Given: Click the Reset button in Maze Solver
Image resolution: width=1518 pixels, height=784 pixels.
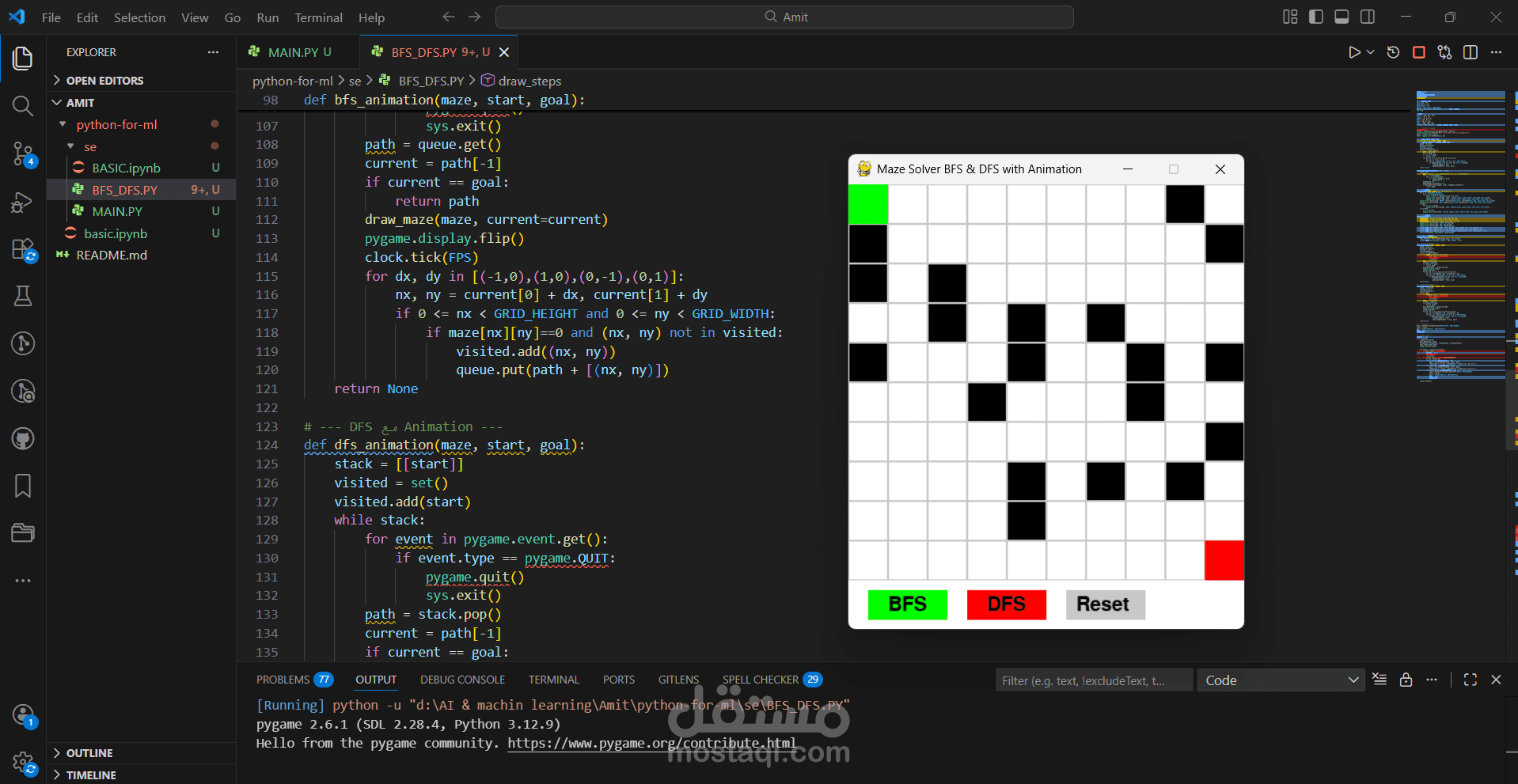Looking at the screenshot, I should click(1104, 604).
